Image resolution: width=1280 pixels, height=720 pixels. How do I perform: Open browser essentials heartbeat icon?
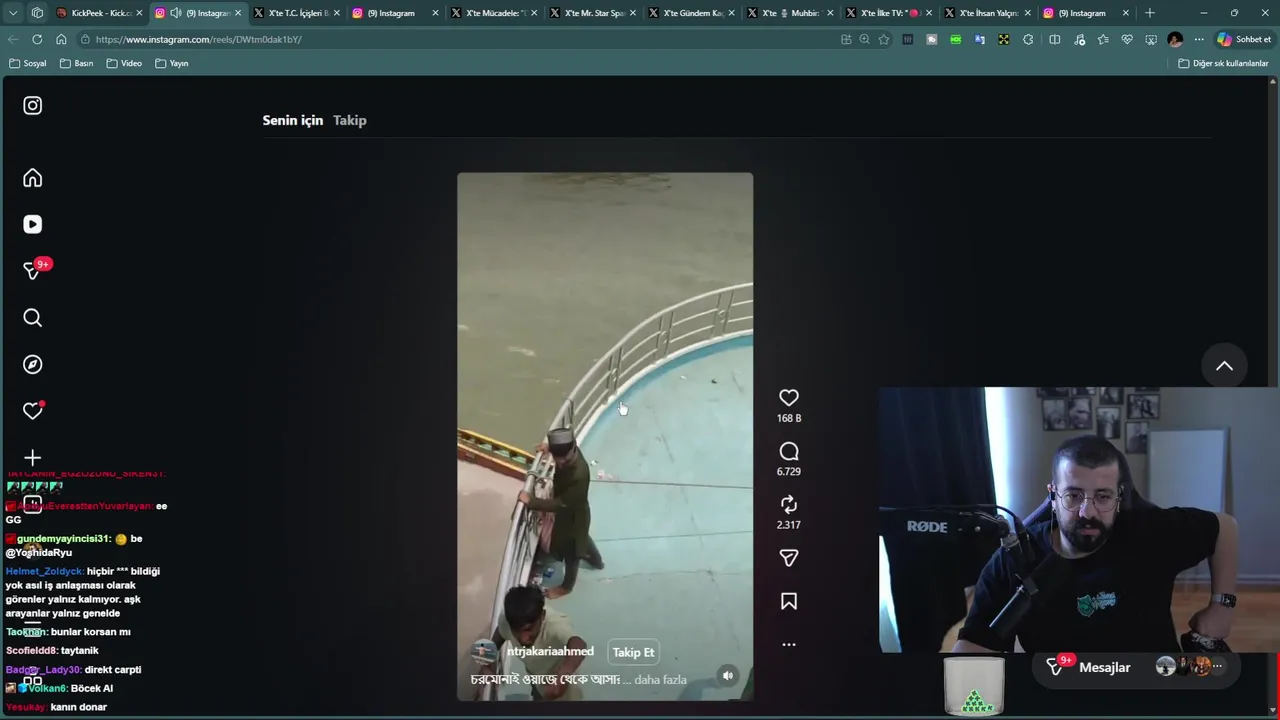[1127, 39]
